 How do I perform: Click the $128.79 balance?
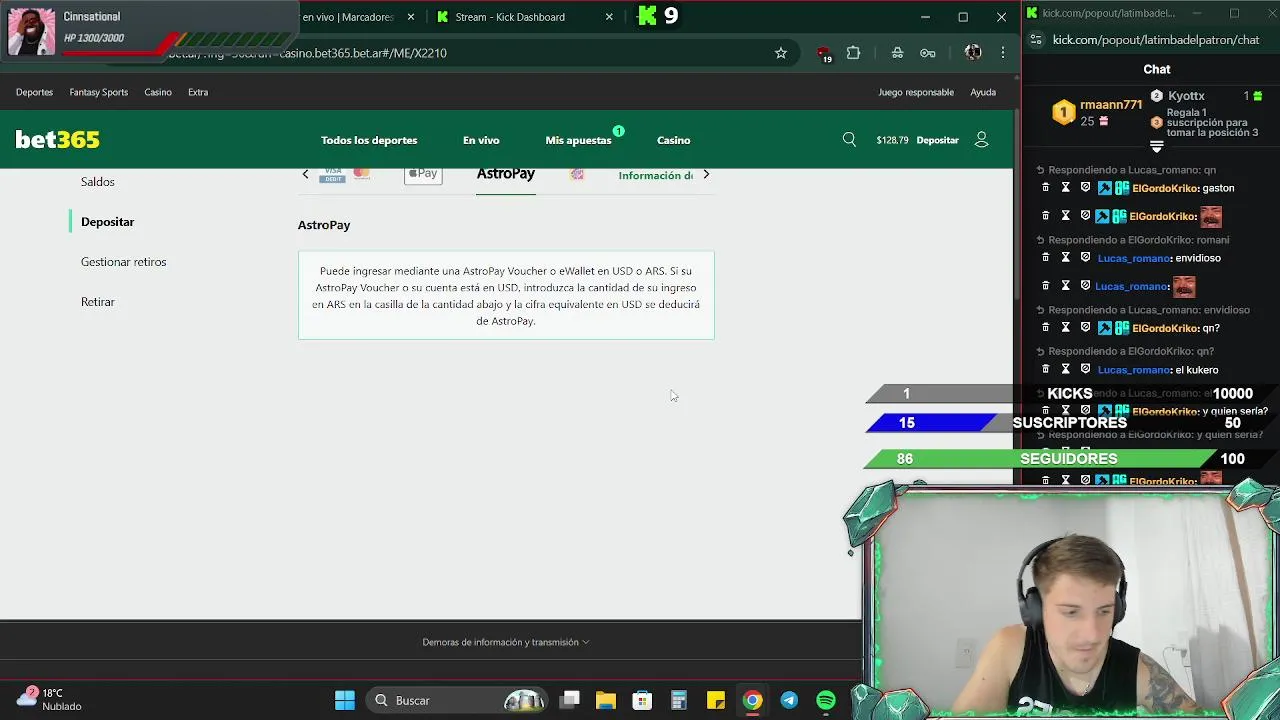point(892,140)
